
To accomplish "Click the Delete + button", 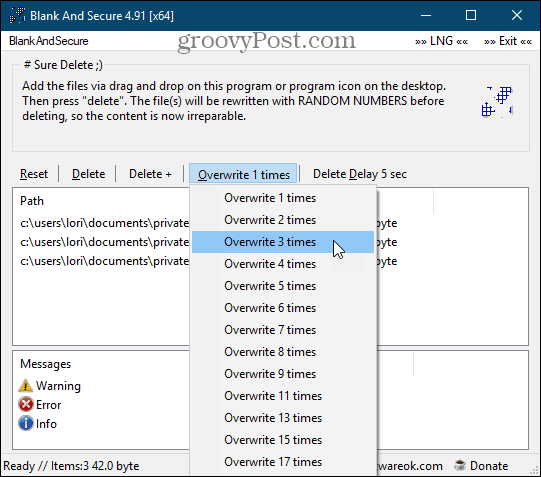I will 150,174.
